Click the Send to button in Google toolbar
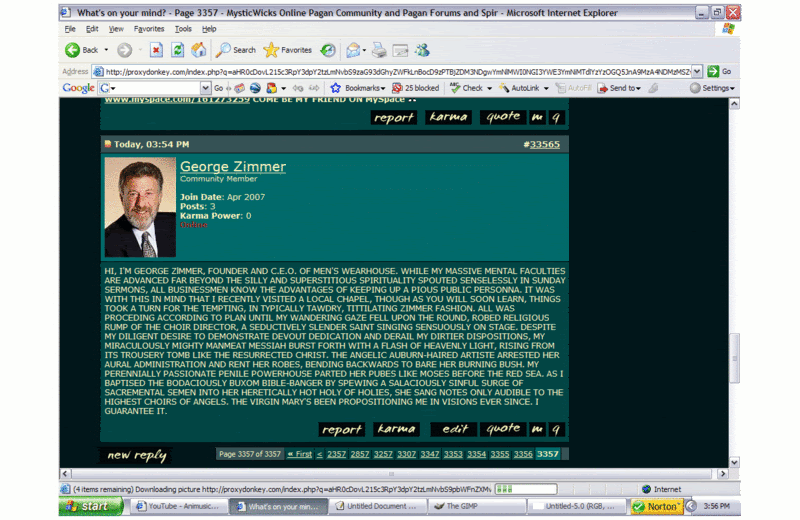 (616, 88)
